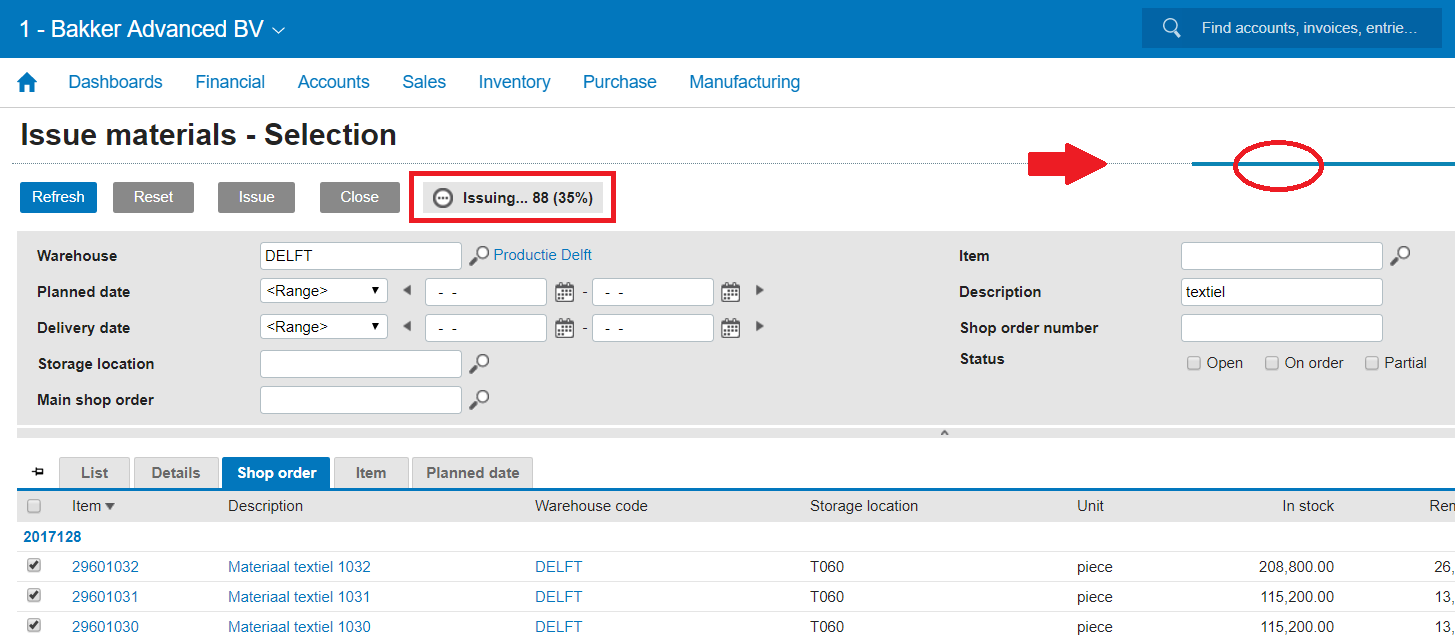The image size is (1455, 639).
Task: Open Delivery date end calendar picker
Action: pyautogui.click(x=731, y=328)
